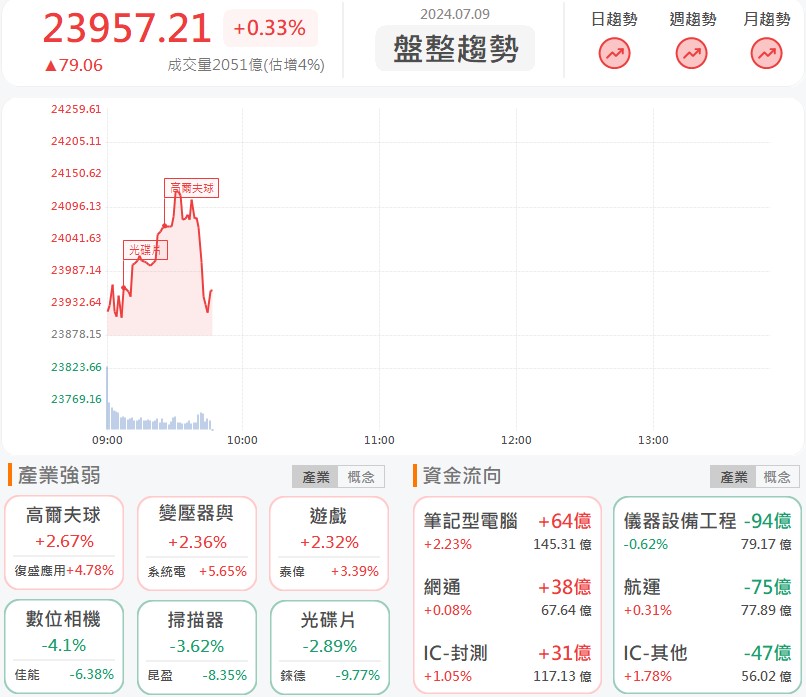Switch to 概念 tab in 產業強弱 section
Viewport: 806px width, 697px height.
(361, 476)
